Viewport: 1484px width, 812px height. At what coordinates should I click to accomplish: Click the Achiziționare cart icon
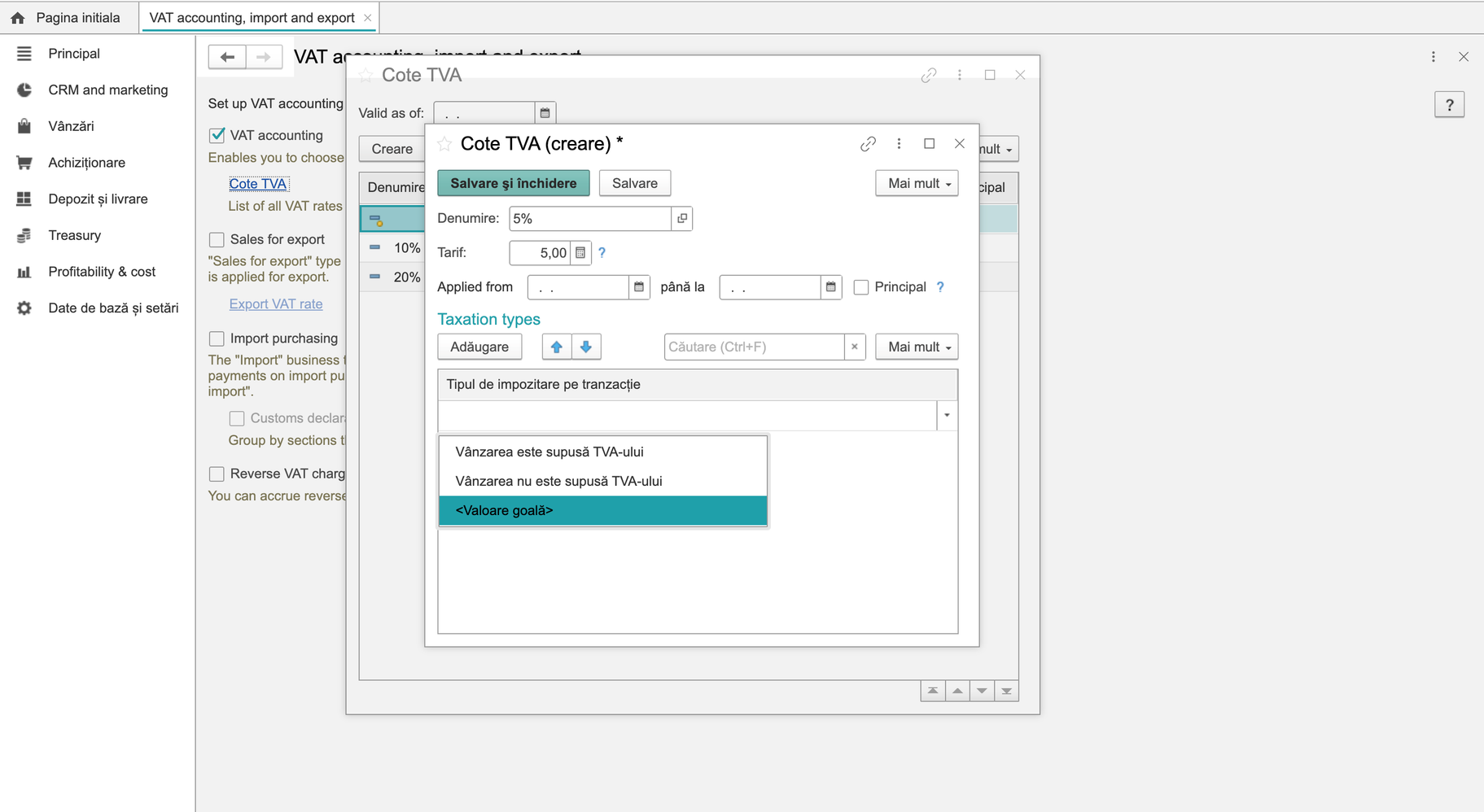[24, 163]
